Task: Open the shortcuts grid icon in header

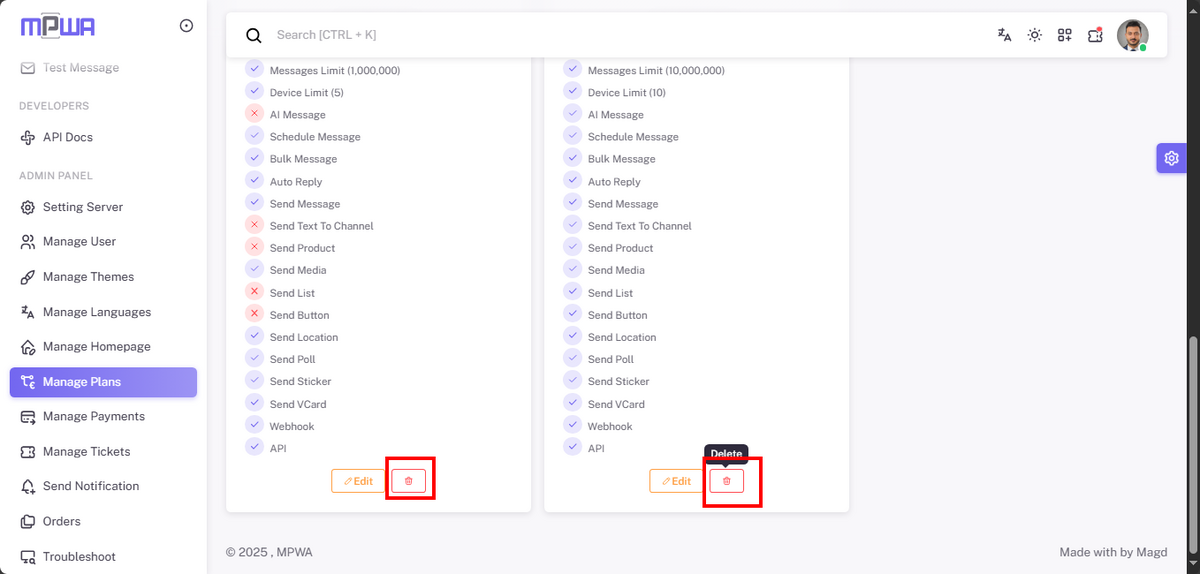Action: 1065,35
